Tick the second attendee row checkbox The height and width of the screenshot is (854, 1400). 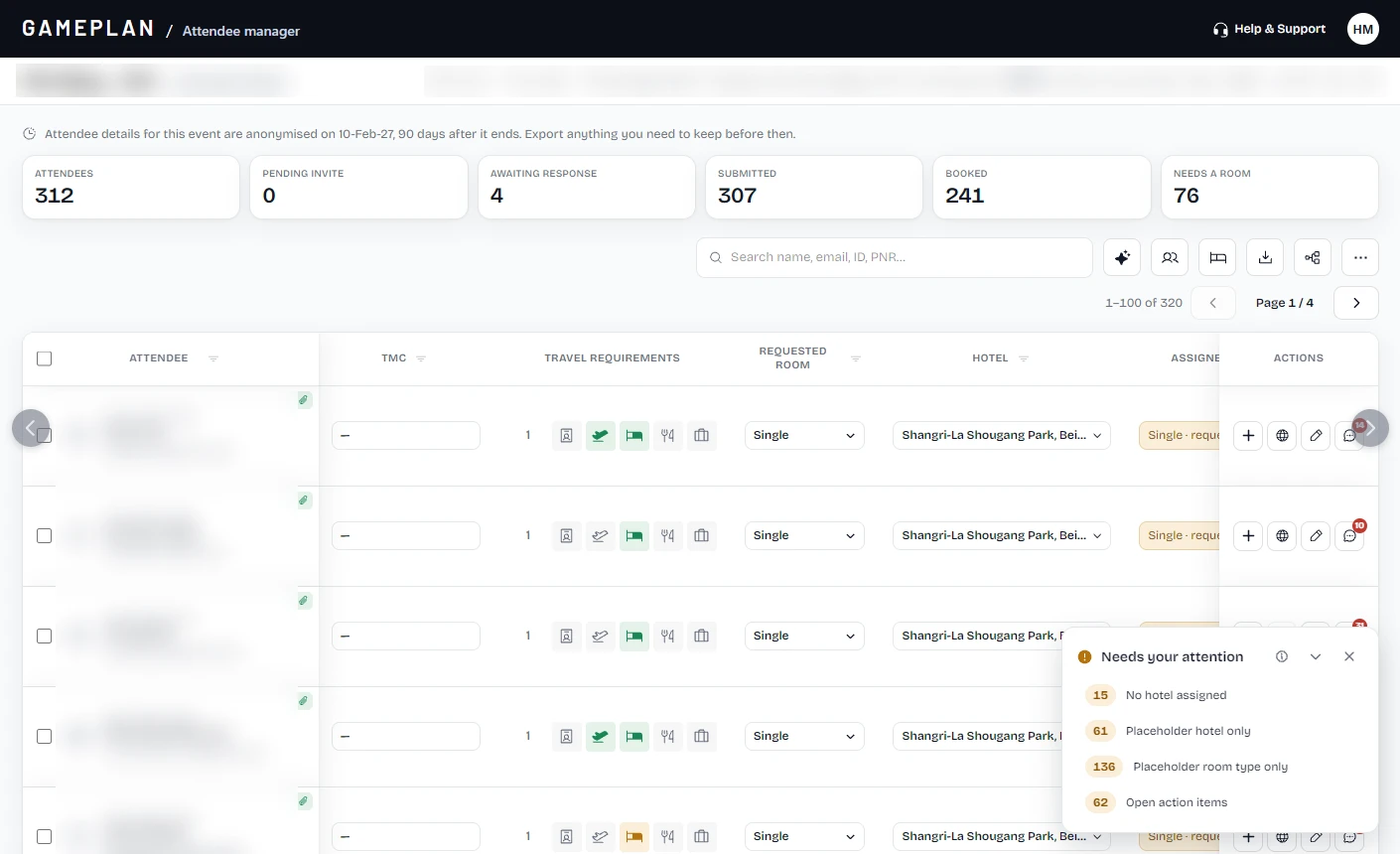(x=44, y=535)
